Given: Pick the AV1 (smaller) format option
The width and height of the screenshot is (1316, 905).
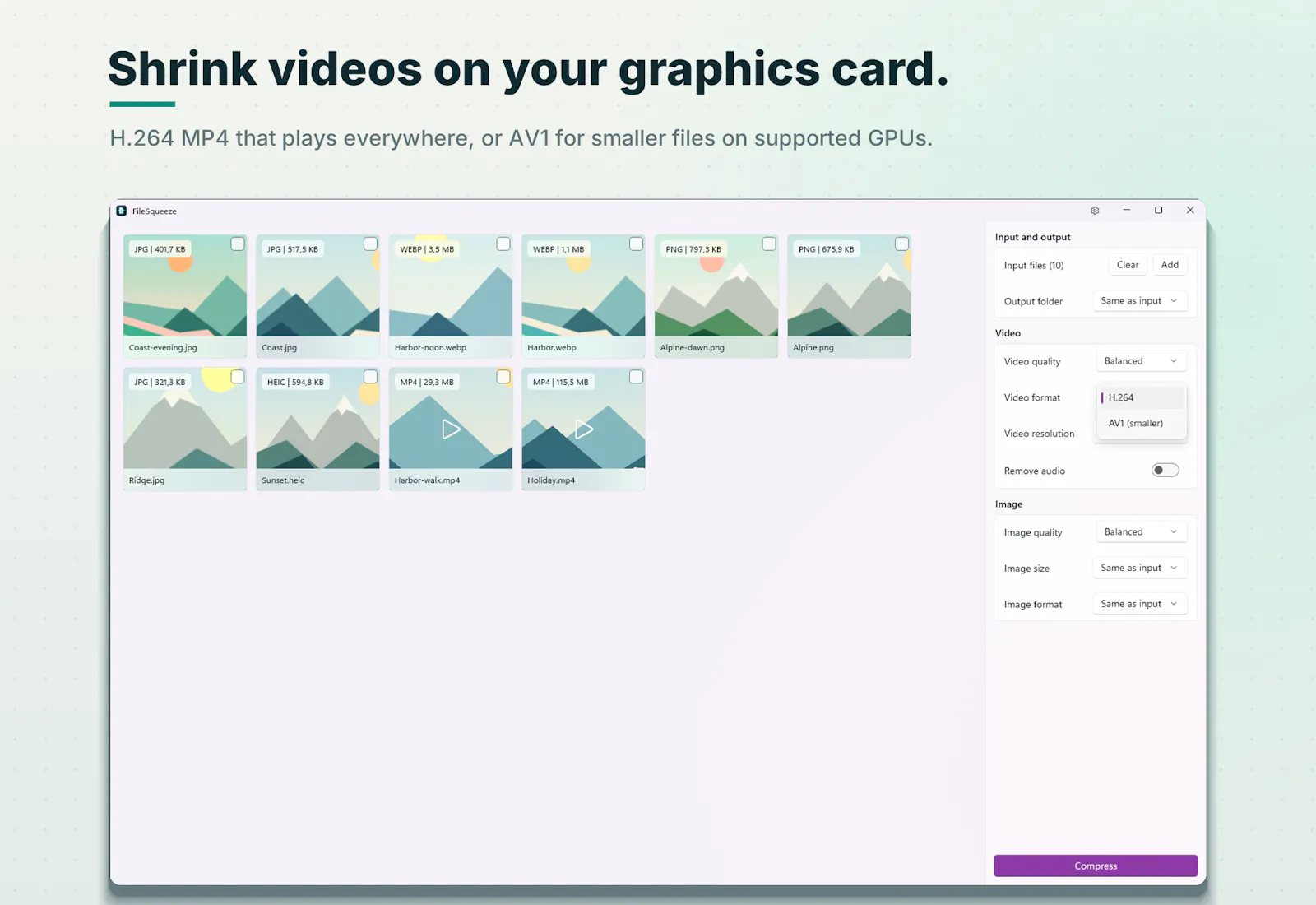Looking at the screenshot, I should tap(1142, 423).
